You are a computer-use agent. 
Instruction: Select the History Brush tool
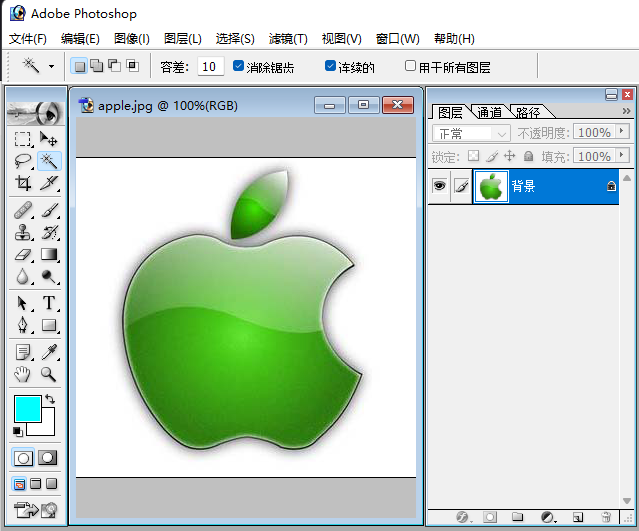coord(49,232)
